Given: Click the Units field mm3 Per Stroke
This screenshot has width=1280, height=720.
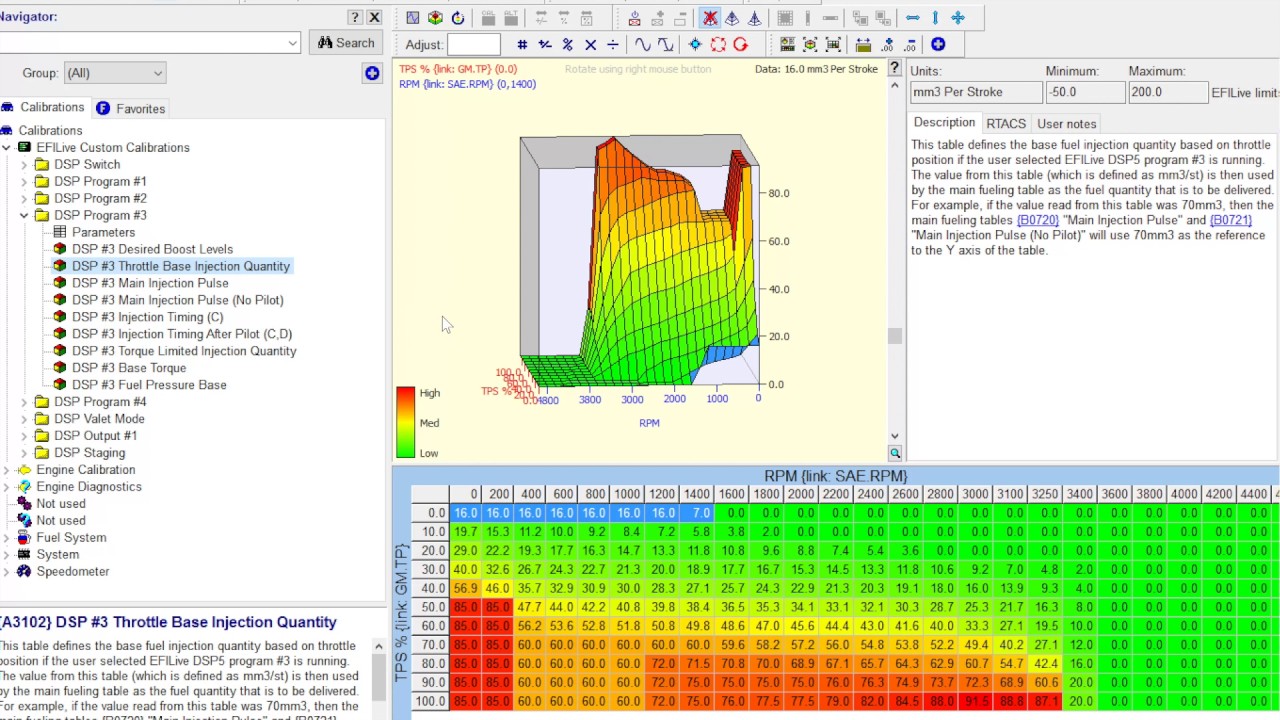Looking at the screenshot, I should coord(976,92).
